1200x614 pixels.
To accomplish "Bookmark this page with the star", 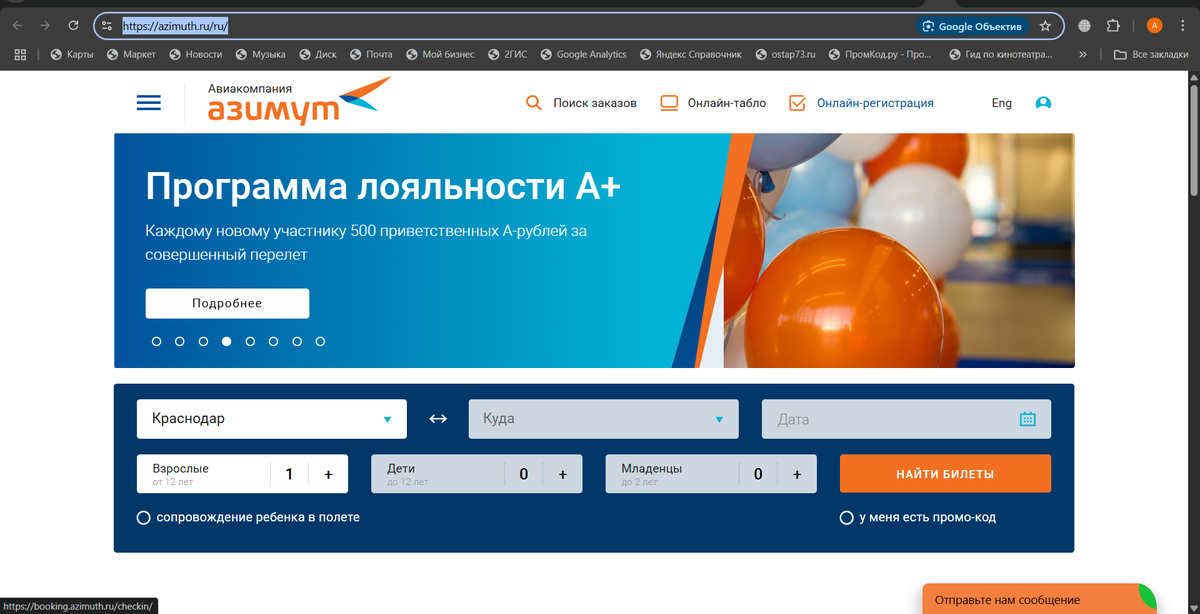I will (1045, 26).
